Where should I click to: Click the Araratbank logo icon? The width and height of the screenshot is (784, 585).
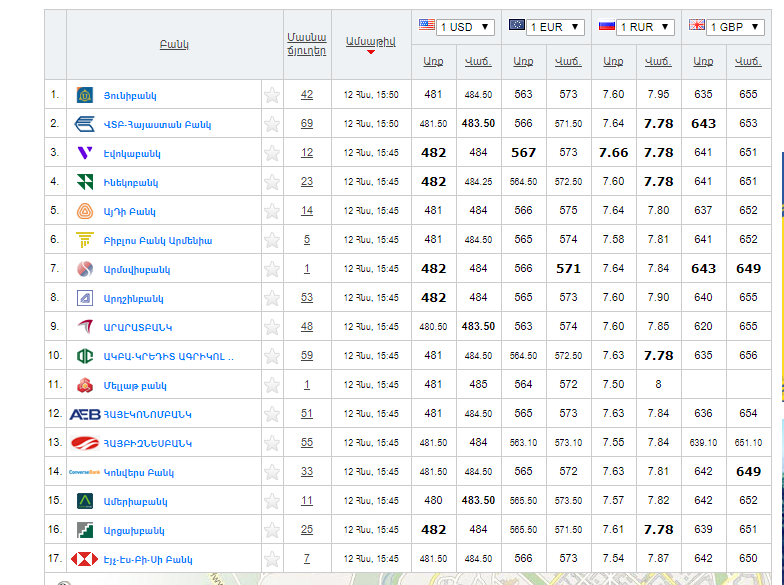click(84, 327)
